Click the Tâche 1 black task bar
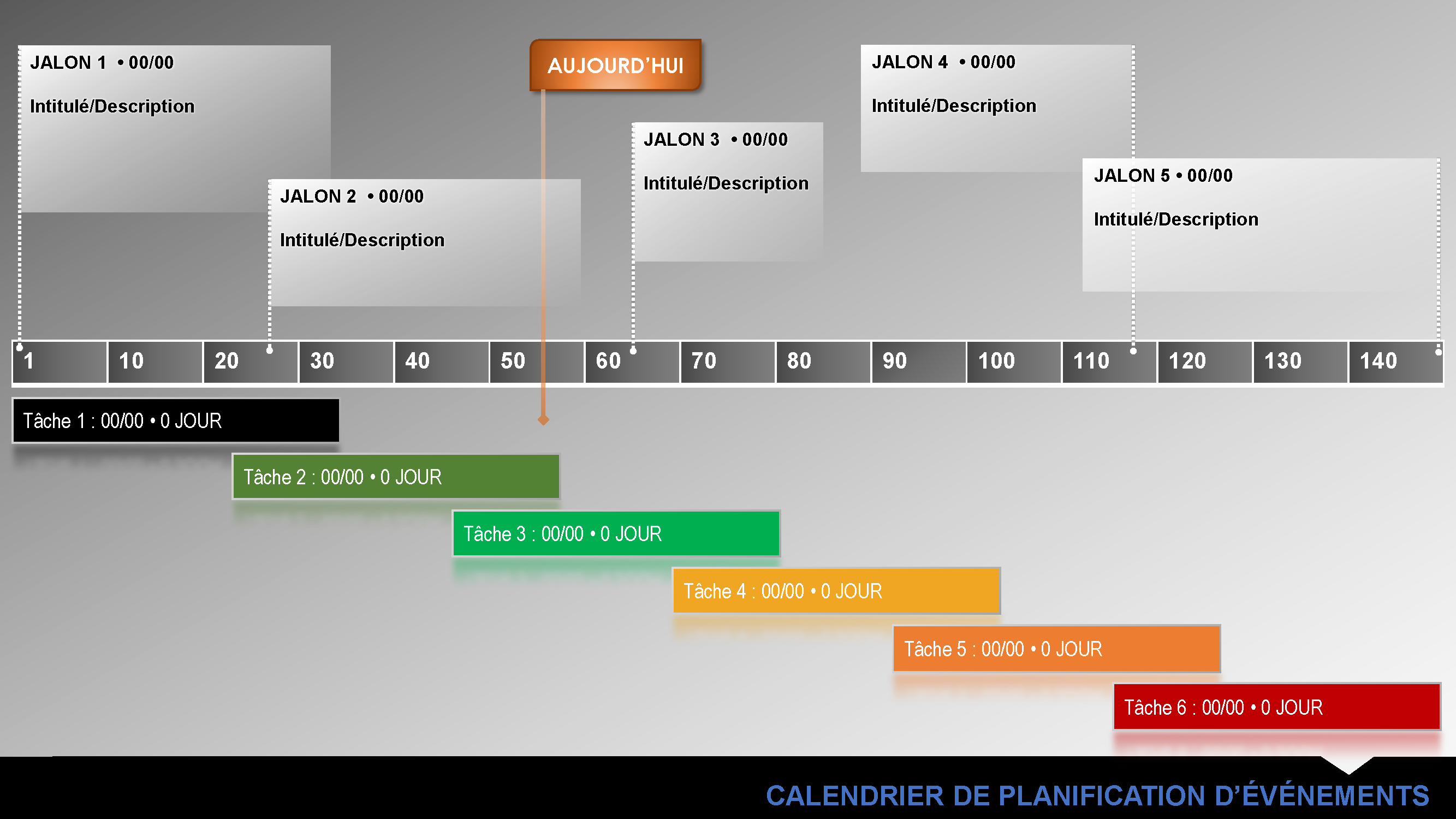This screenshot has height=819, width=1456. 170,419
